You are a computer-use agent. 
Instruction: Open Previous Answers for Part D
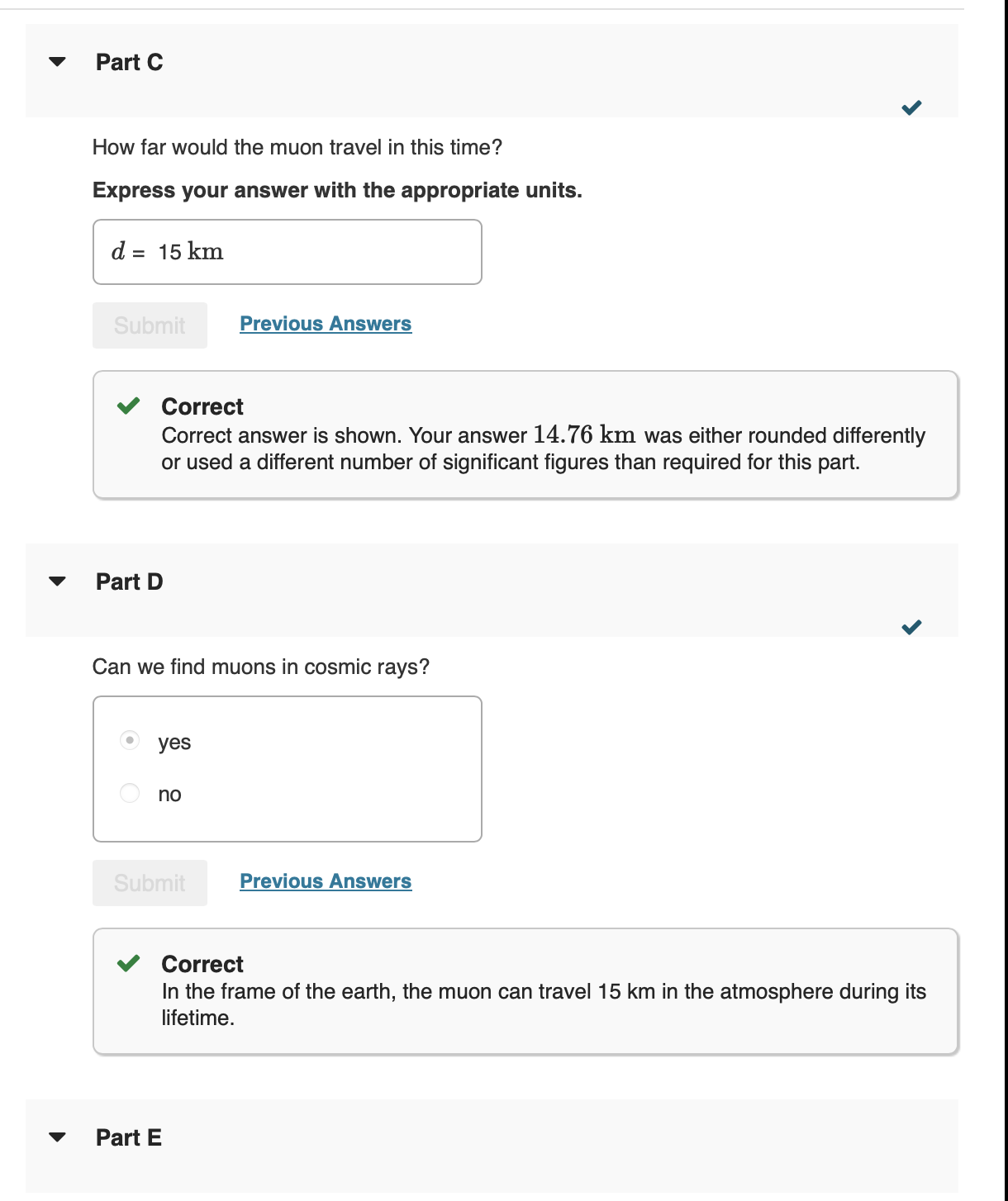(326, 881)
